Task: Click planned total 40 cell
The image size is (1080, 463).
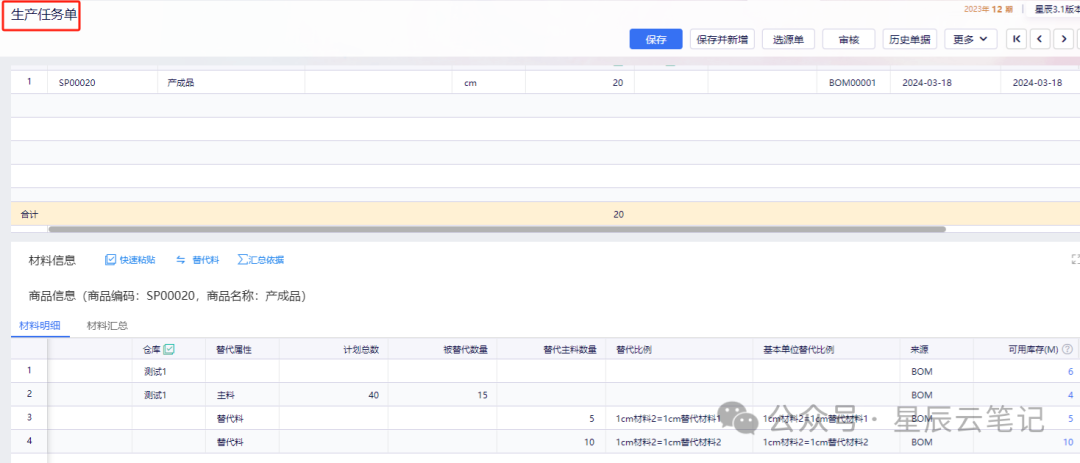Action: (x=333, y=395)
